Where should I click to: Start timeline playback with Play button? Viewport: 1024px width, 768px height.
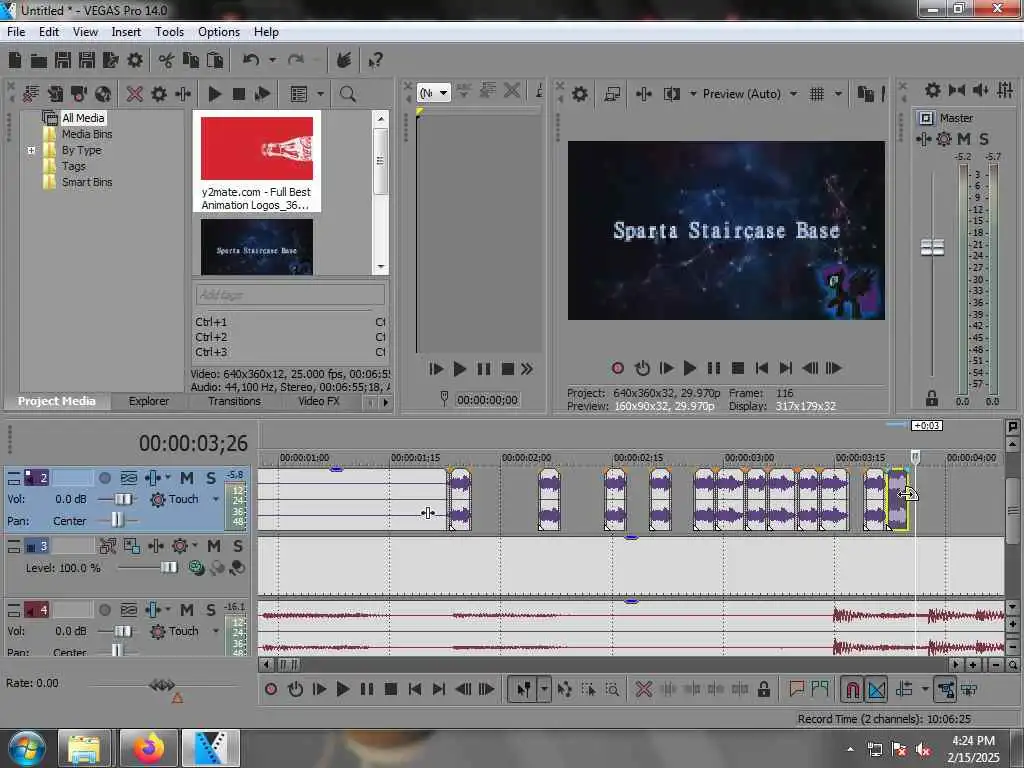tap(342, 689)
